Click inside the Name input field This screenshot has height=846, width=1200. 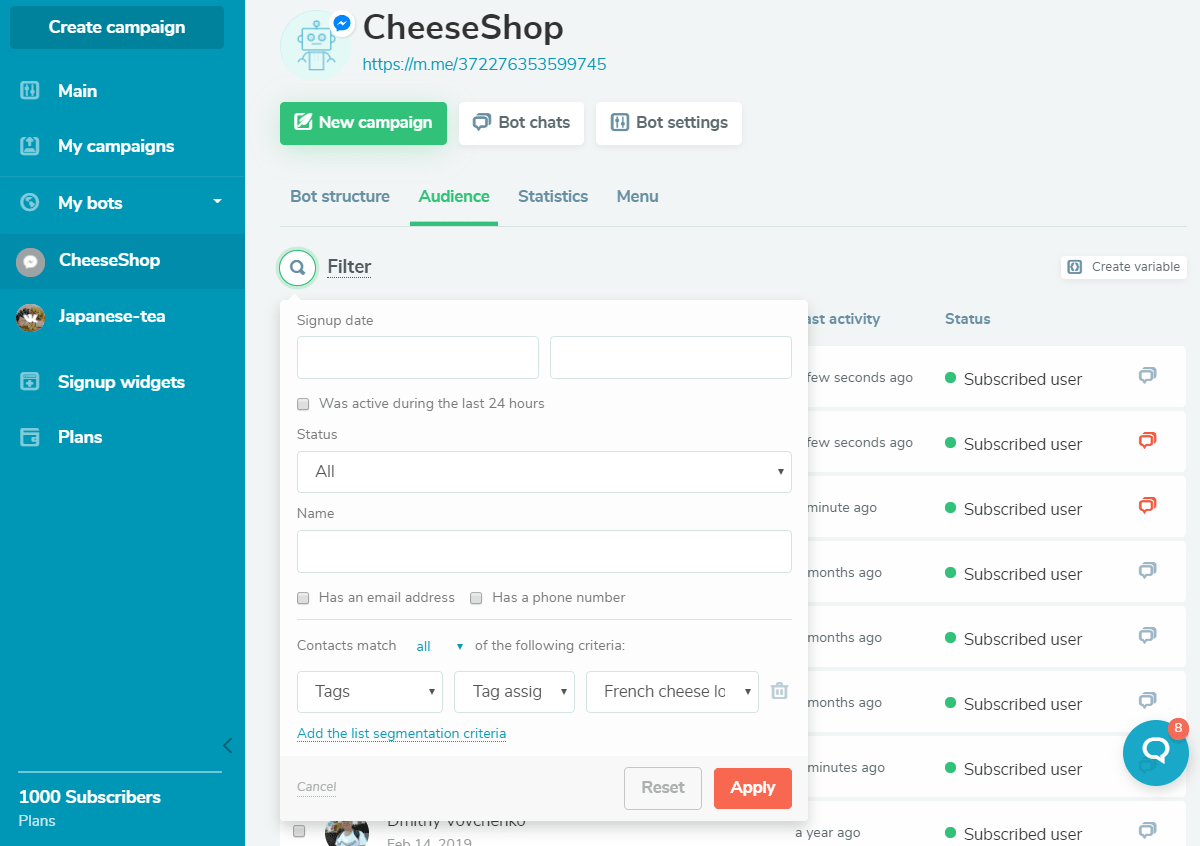point(544,551)
